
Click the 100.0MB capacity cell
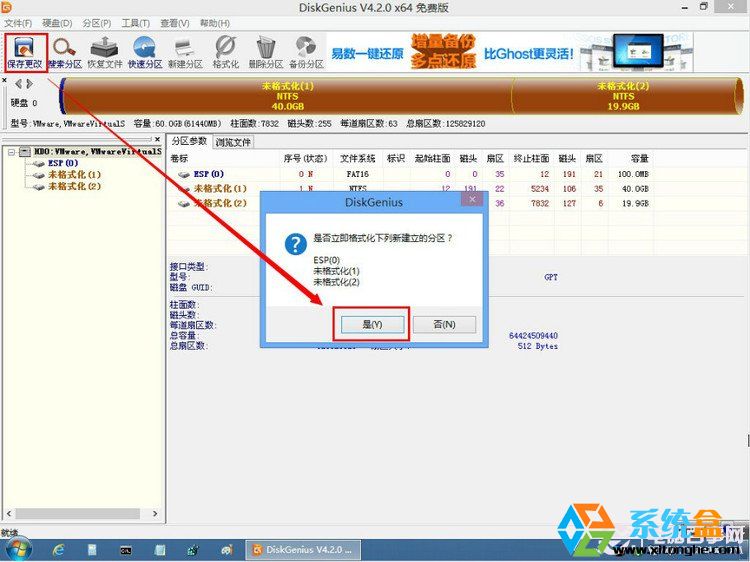[x=633, y=174]
